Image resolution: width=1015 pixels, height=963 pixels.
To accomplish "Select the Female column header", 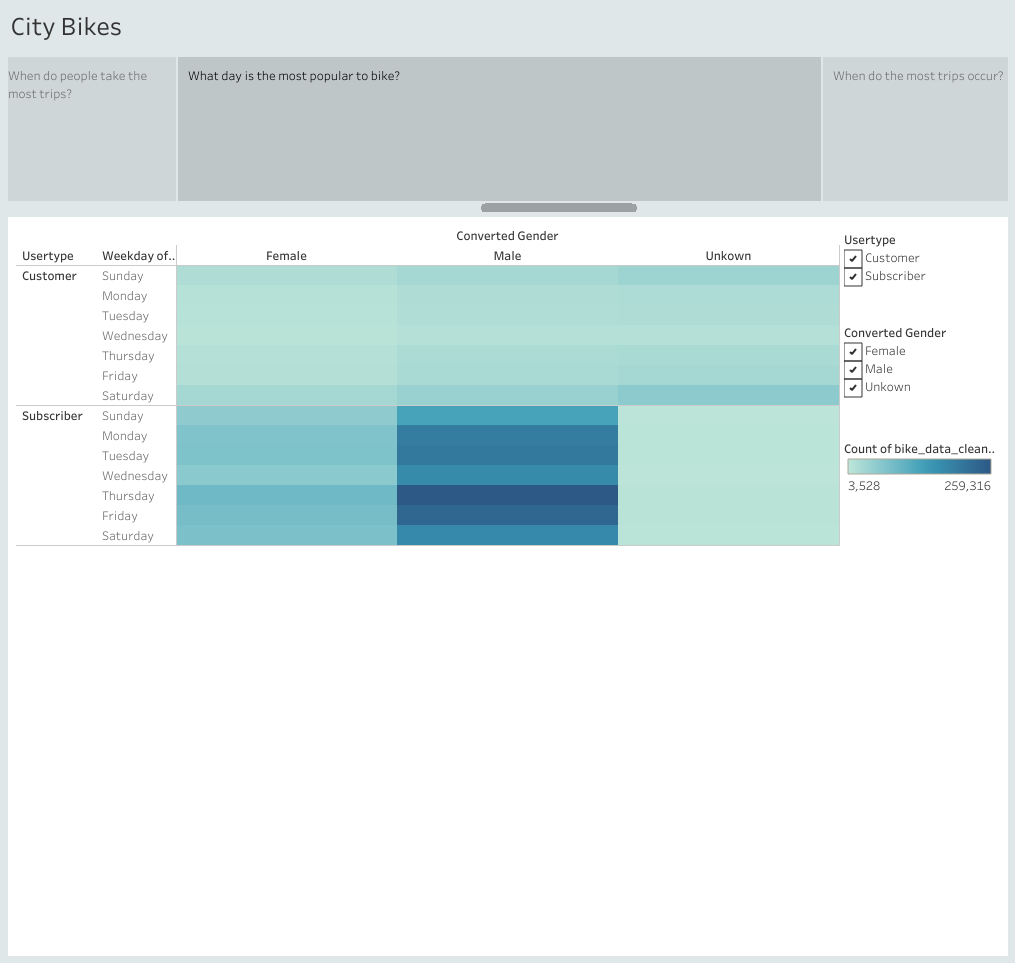I will 286,256.
